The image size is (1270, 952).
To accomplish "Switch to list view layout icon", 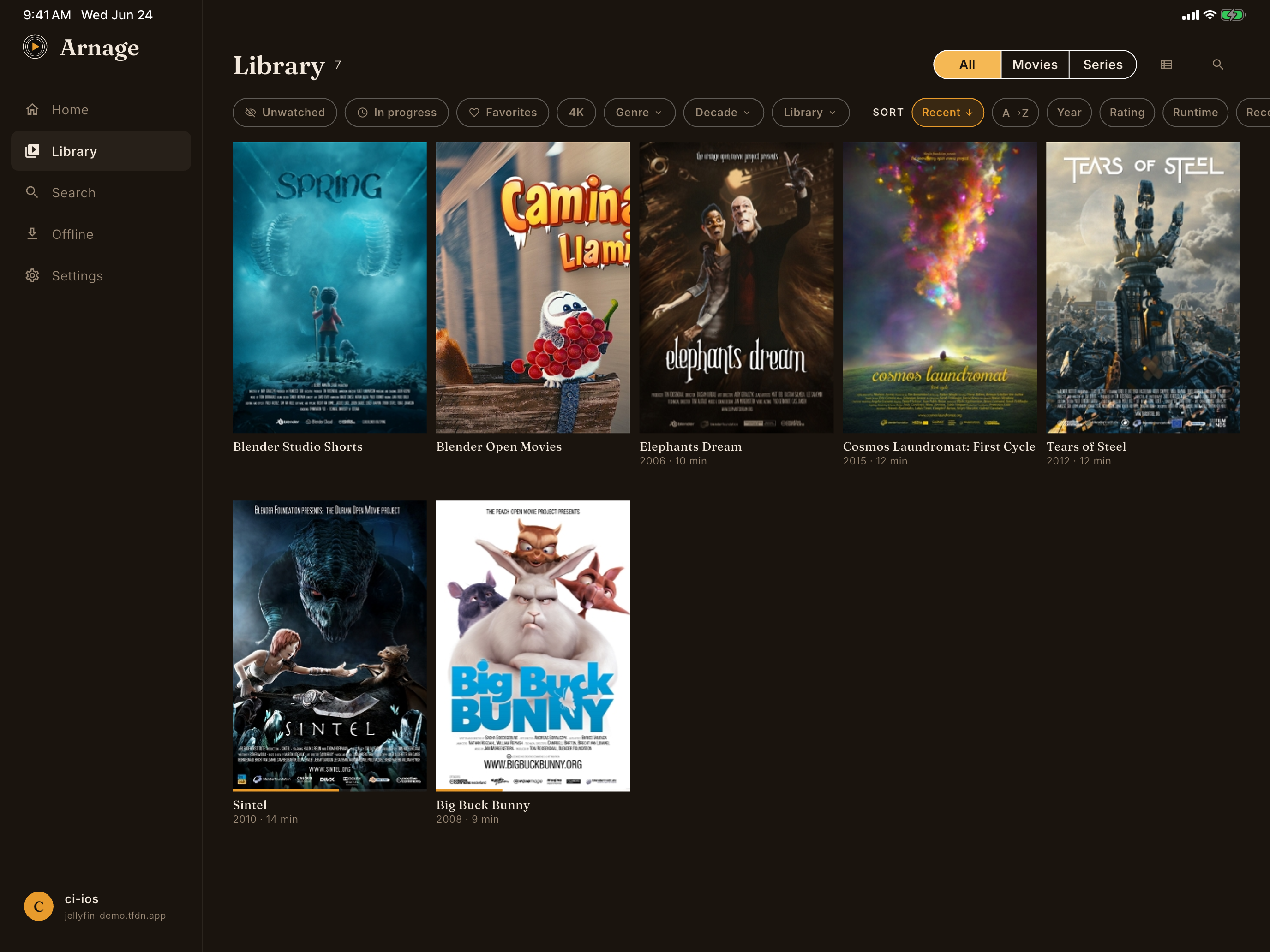I will tap(1166, 65).
